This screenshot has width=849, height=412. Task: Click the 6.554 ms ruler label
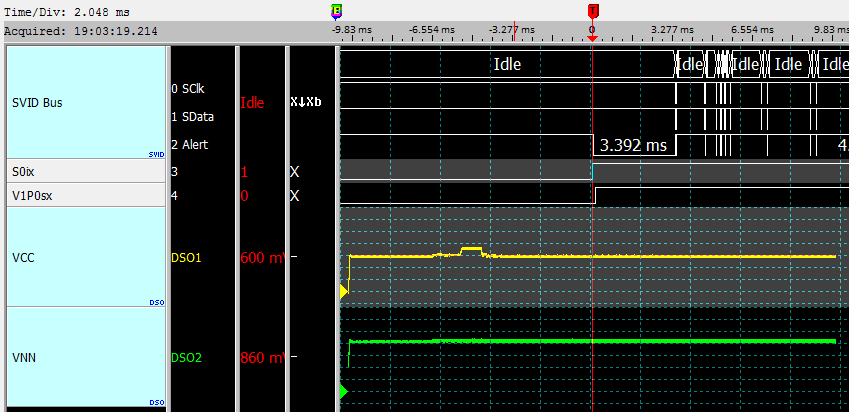pos(752,29)
